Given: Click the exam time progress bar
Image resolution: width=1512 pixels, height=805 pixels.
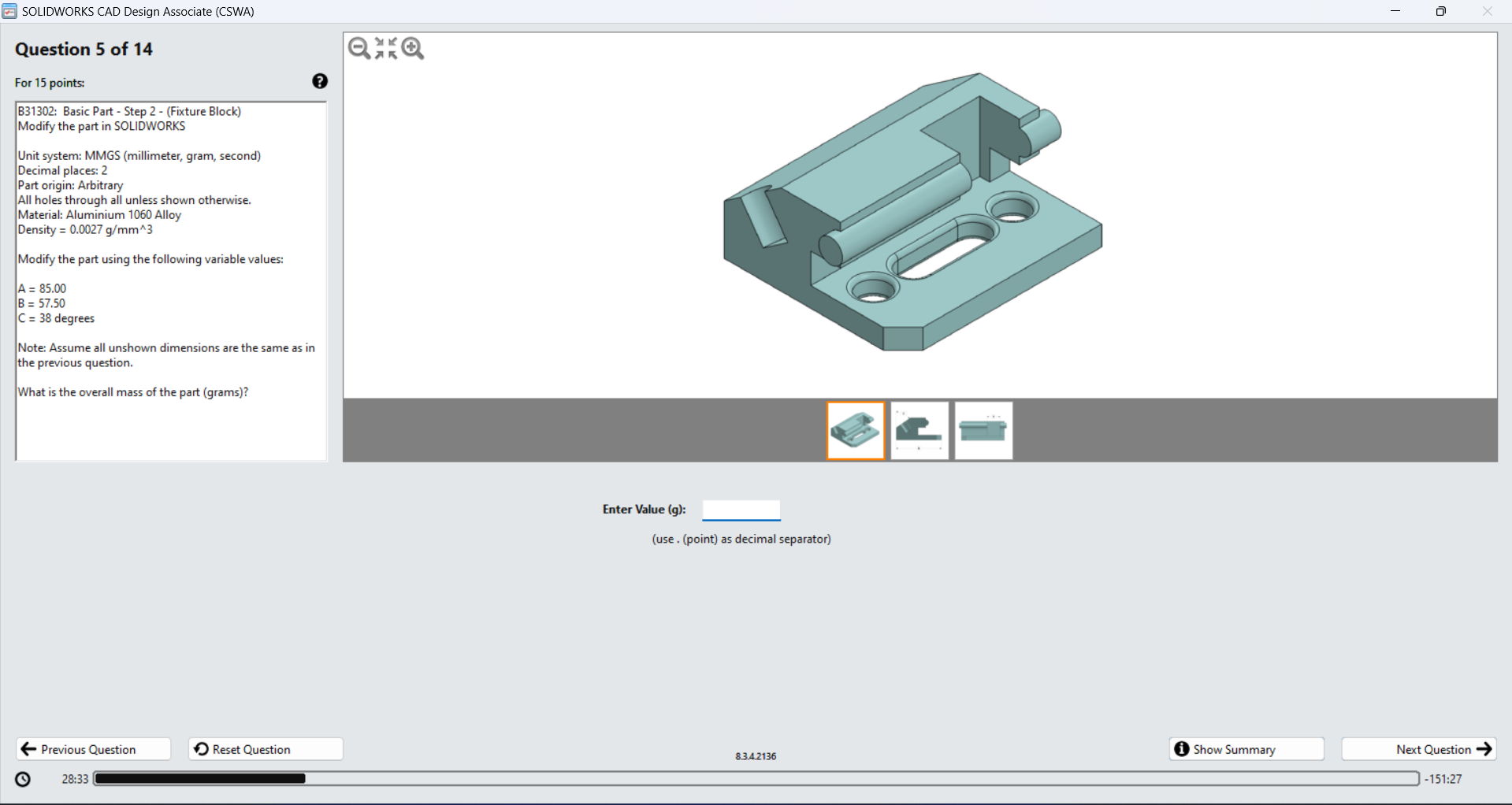Looking at the screenshot, I should [756, 778].
